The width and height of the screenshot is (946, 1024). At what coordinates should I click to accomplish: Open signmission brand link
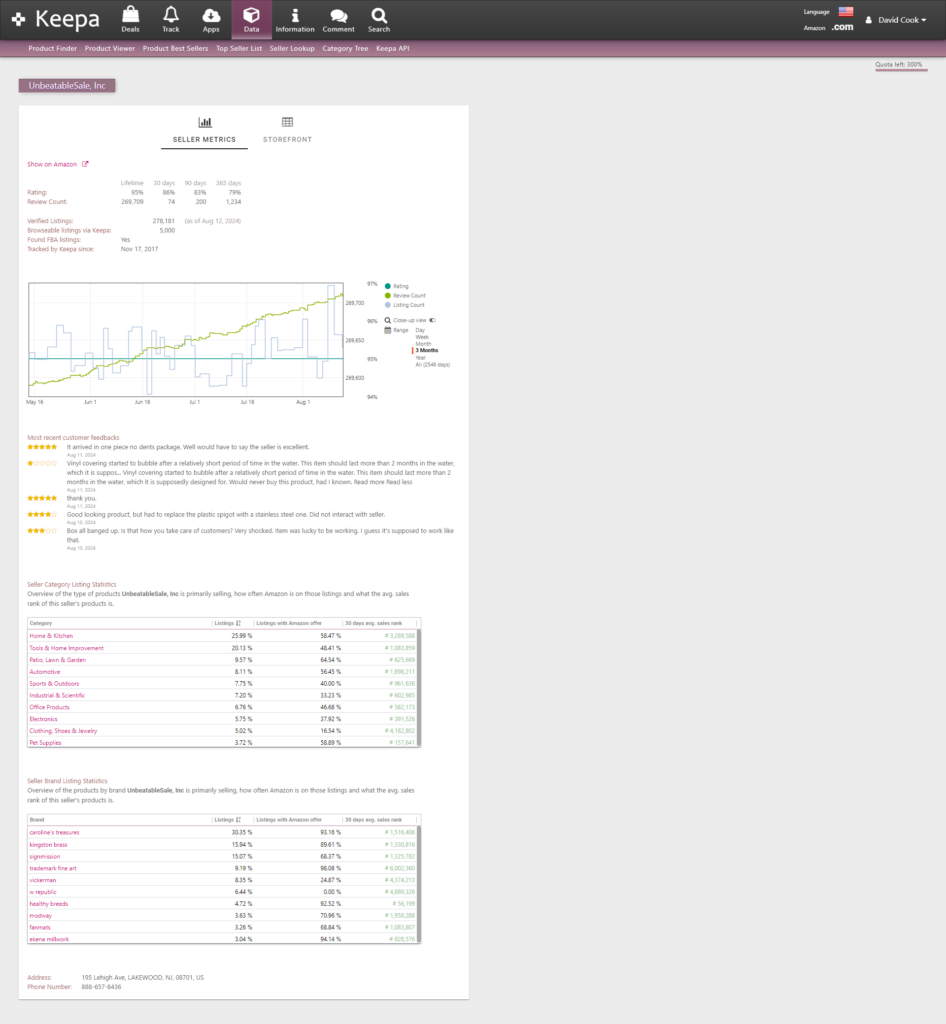coord(44,857)
